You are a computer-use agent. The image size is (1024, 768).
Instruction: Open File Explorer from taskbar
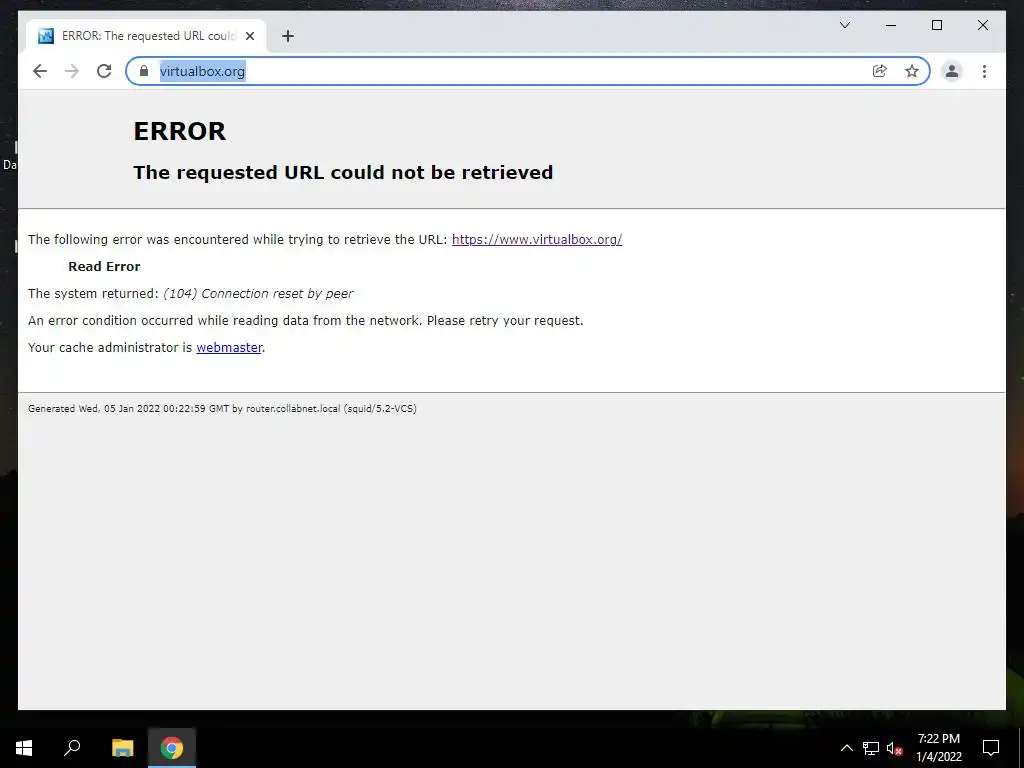122,748
